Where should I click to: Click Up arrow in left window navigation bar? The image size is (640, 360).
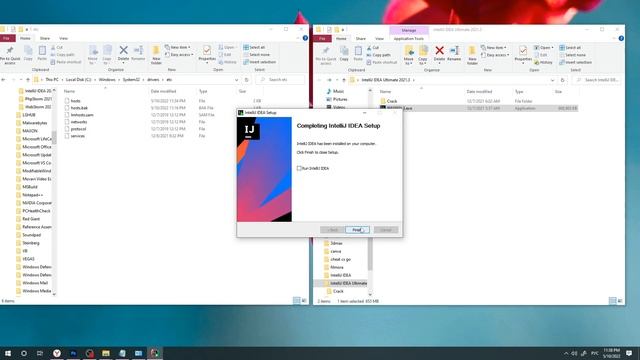click(28, 80)
